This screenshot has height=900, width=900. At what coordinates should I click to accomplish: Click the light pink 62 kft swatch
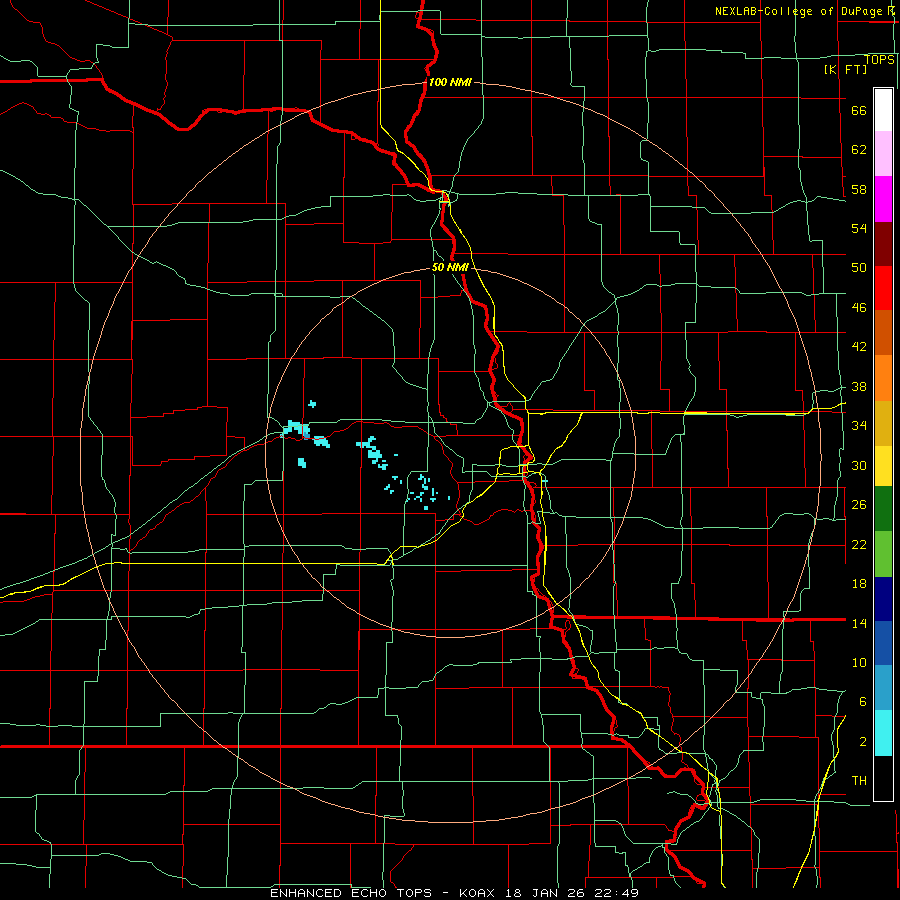pyautogui.click(x=883, y=154)
